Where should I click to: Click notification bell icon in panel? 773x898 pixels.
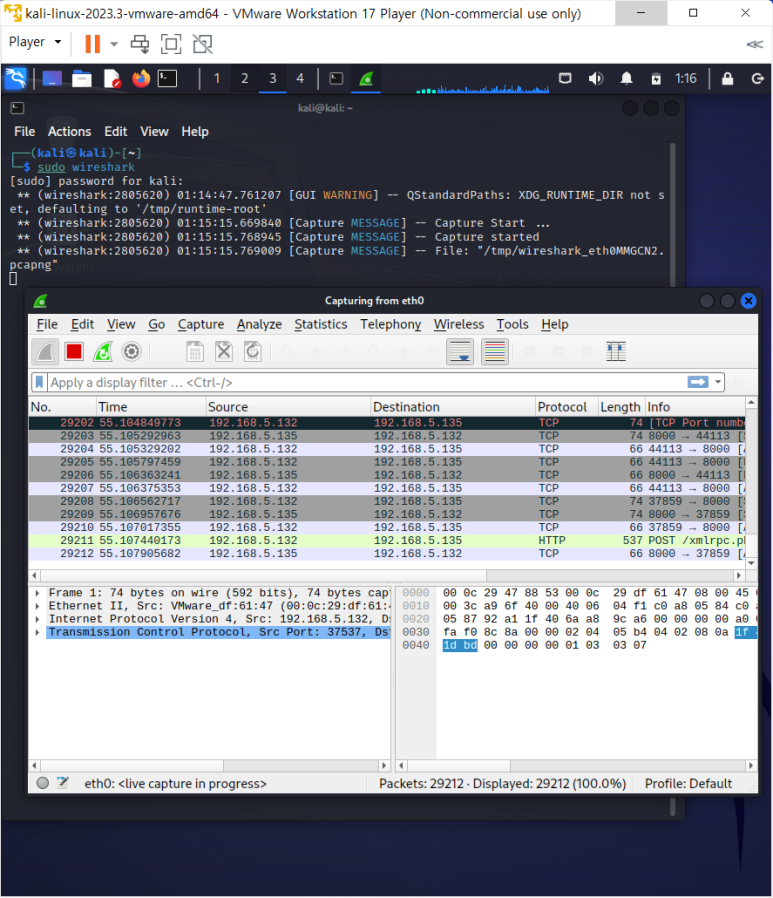coord(626,78)
